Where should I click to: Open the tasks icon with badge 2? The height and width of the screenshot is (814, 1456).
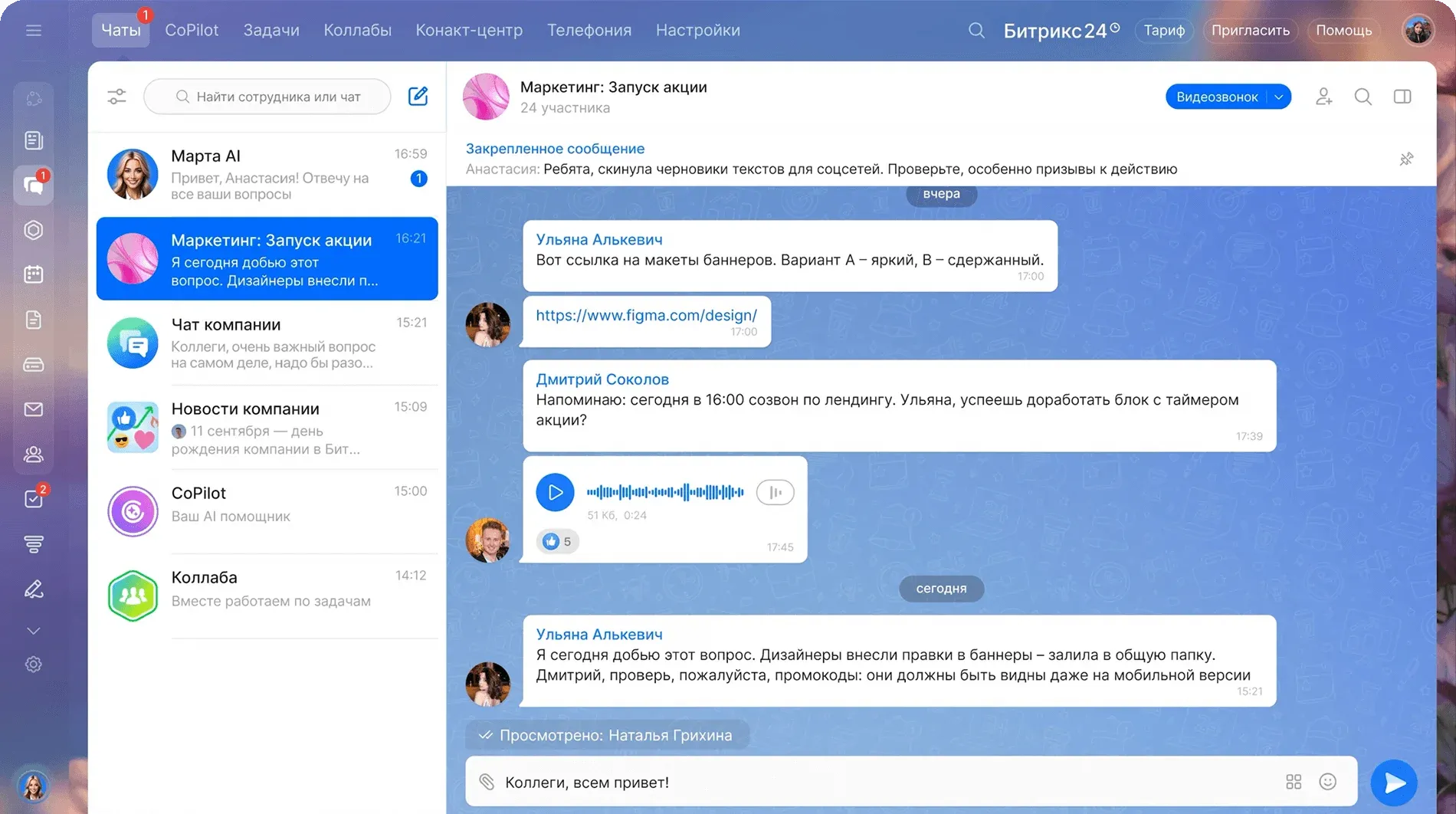(33, 498)
